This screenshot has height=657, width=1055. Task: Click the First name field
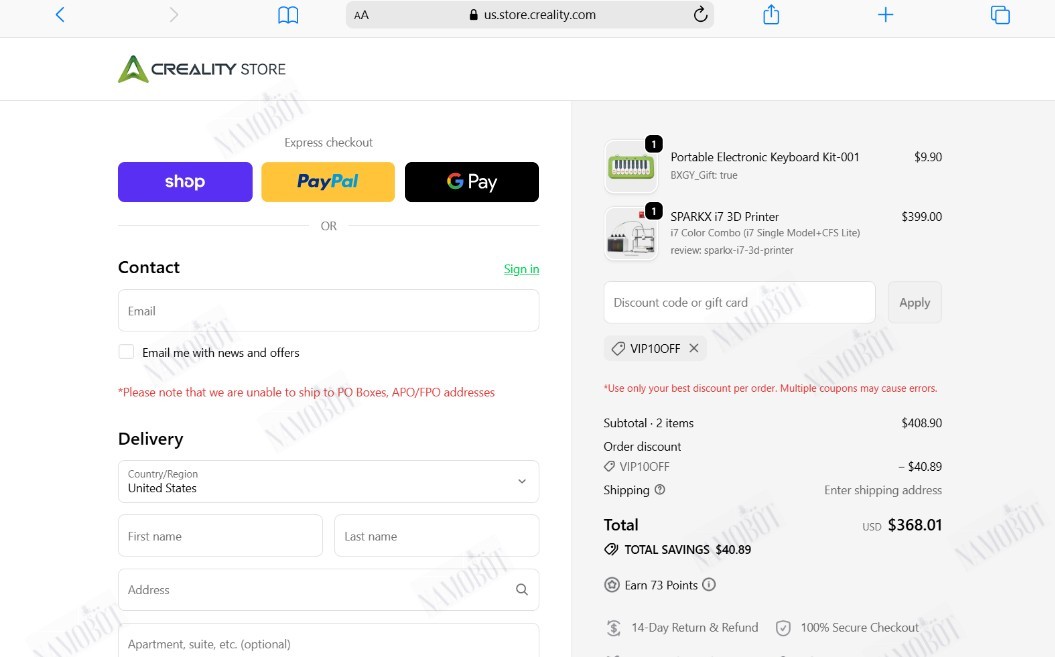(220, 536)
